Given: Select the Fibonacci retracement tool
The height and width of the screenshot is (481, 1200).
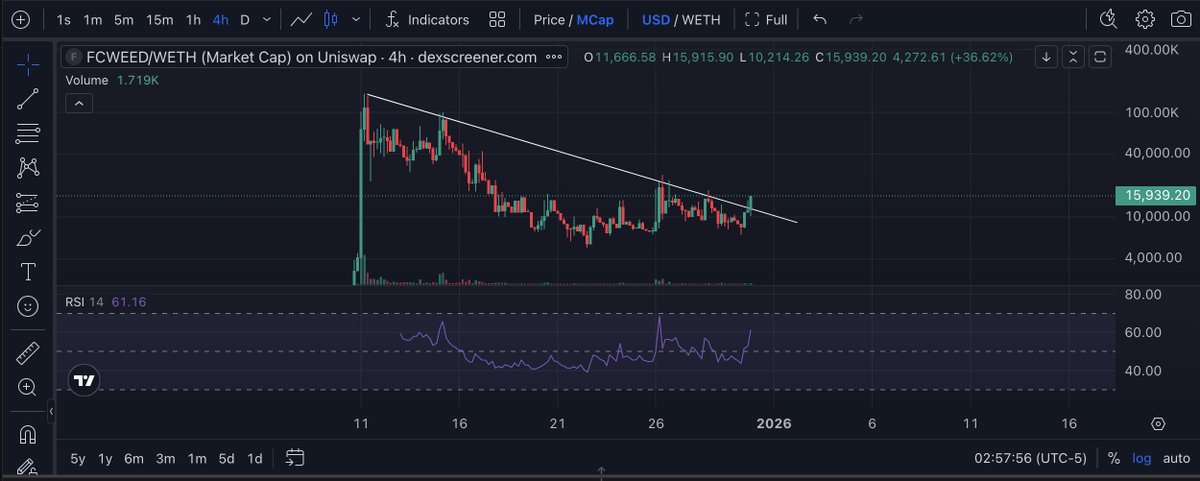Looking at the screenshot, I should pyautogui.click(x=29, y=132).
